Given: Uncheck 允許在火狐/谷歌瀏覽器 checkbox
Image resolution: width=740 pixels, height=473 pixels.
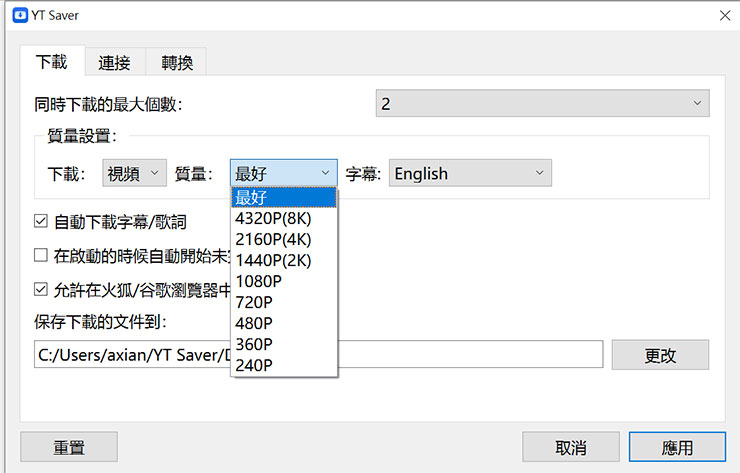Looking at the screenshot, I should (x=41, y=289).
